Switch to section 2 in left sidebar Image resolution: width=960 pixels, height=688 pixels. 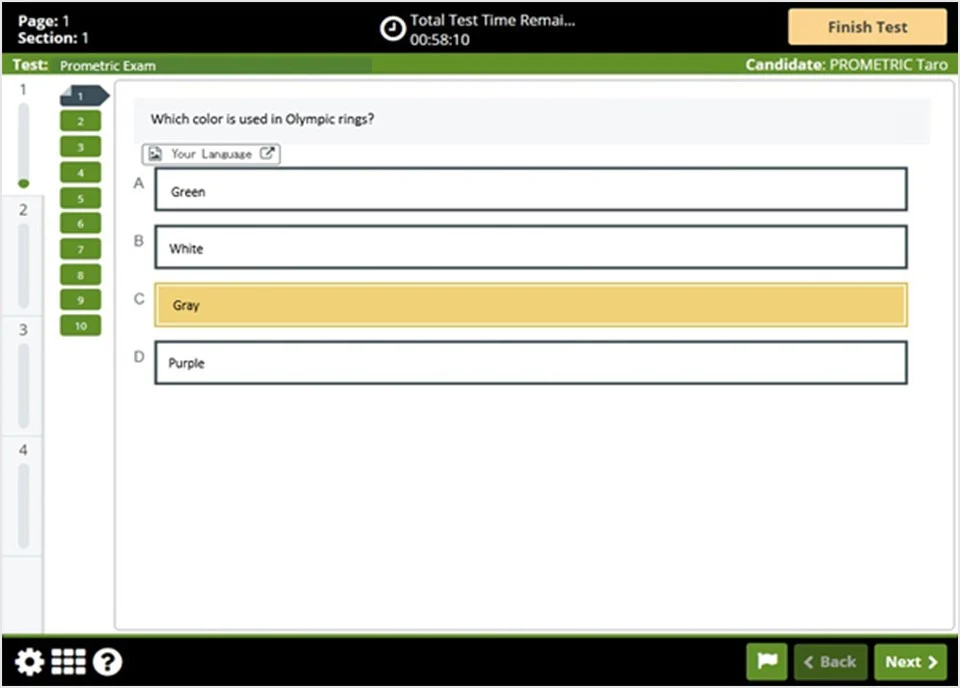tap(22, 256)
